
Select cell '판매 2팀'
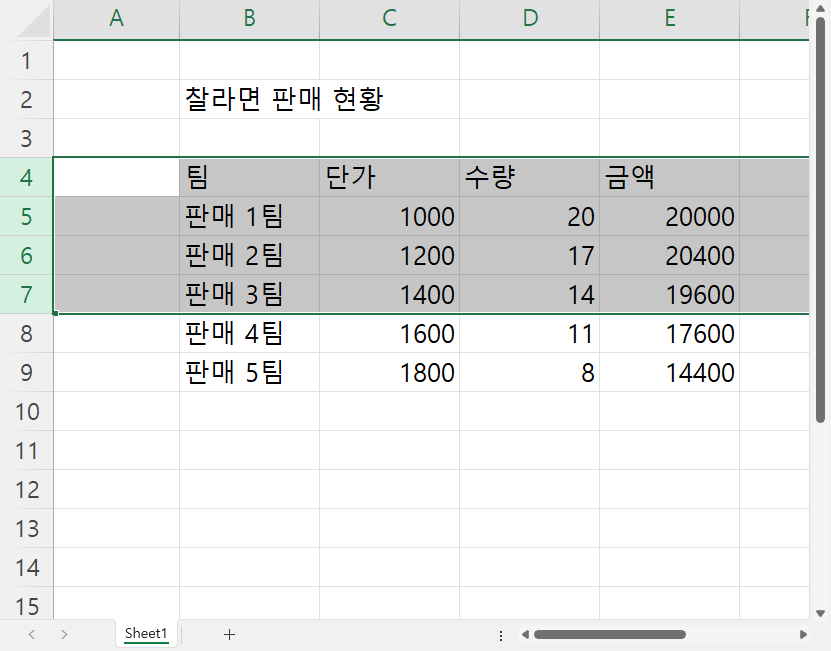250,256
